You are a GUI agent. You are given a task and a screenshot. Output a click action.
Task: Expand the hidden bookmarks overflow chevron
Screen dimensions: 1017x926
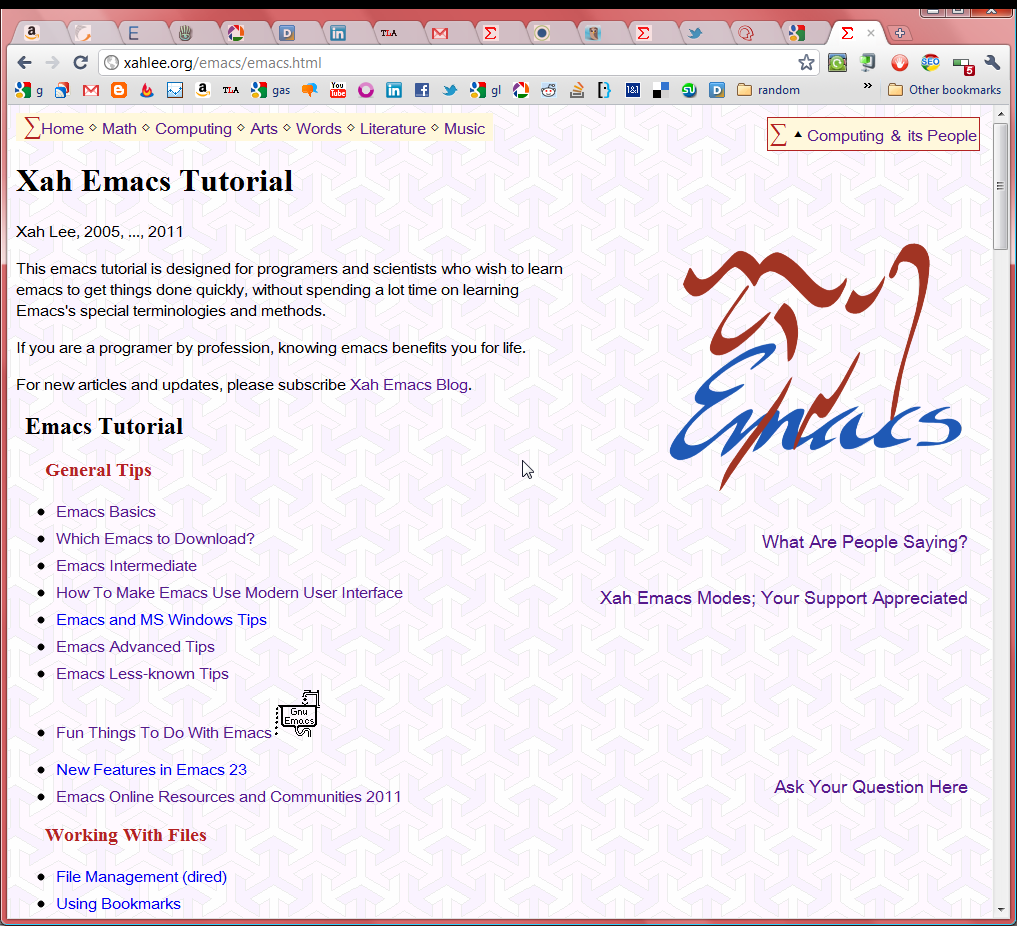[867, 86]
